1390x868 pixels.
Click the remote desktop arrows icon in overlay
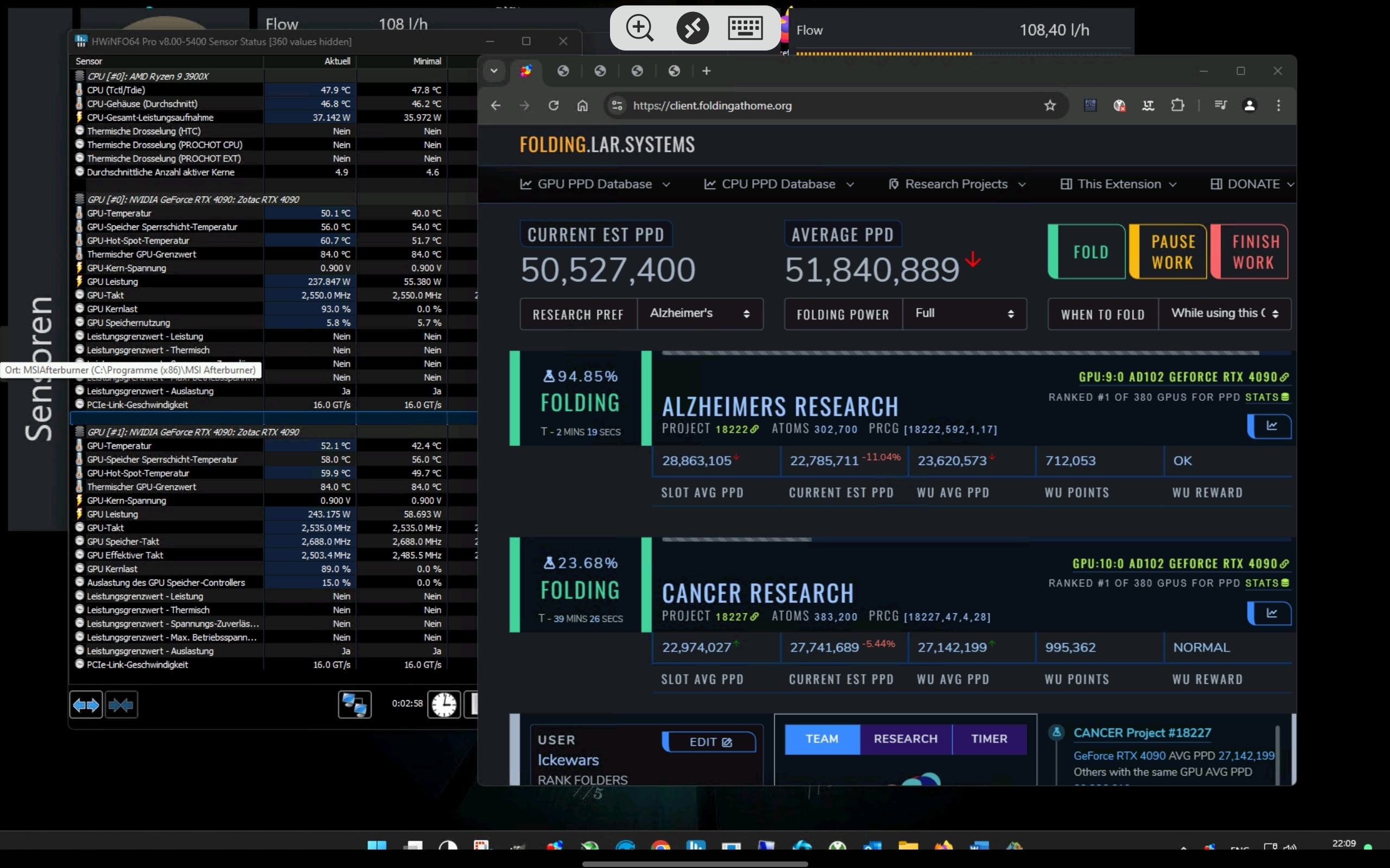[x=693, y=28]
